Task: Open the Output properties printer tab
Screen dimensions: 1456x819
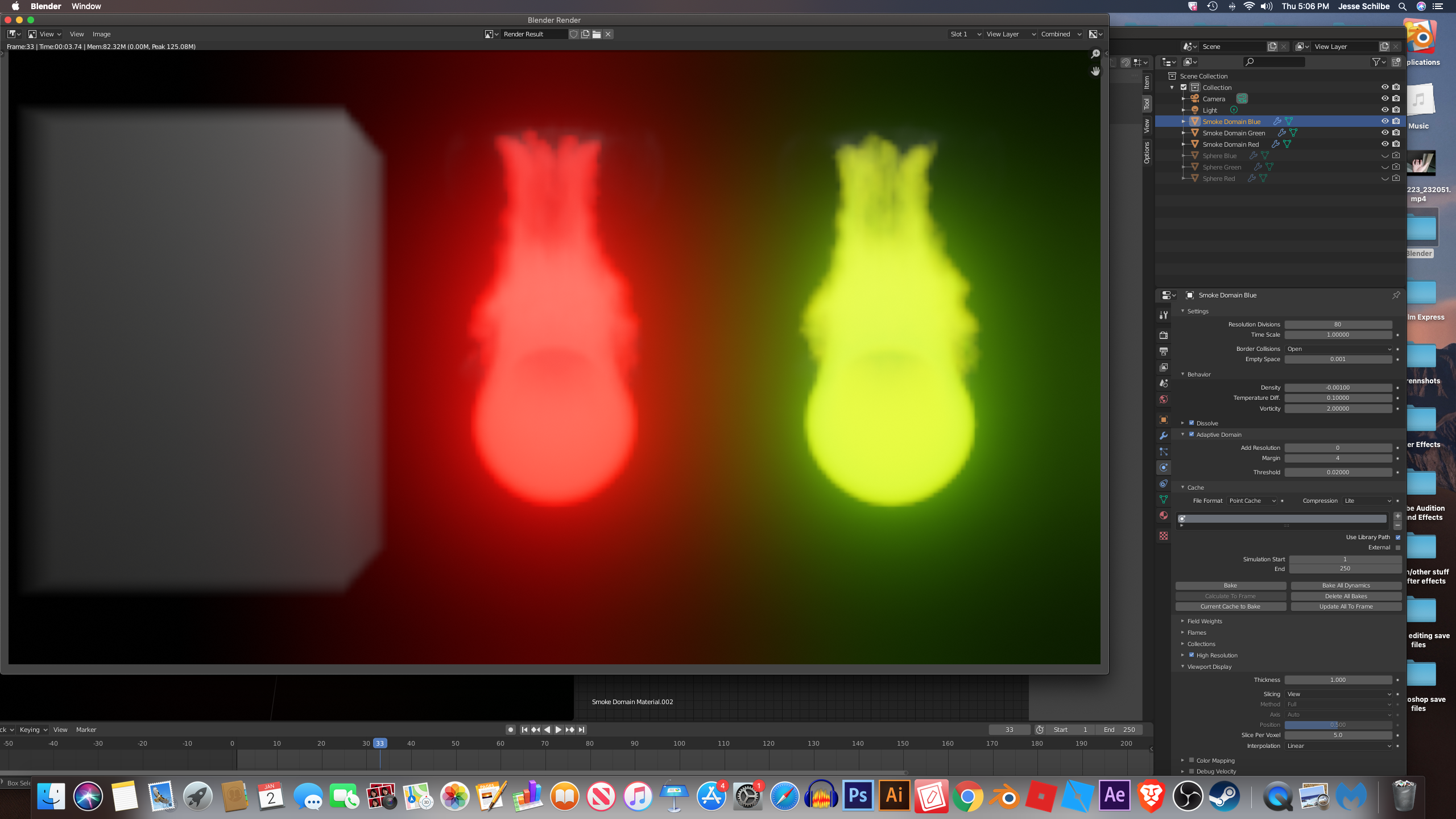Action: 1164,351
